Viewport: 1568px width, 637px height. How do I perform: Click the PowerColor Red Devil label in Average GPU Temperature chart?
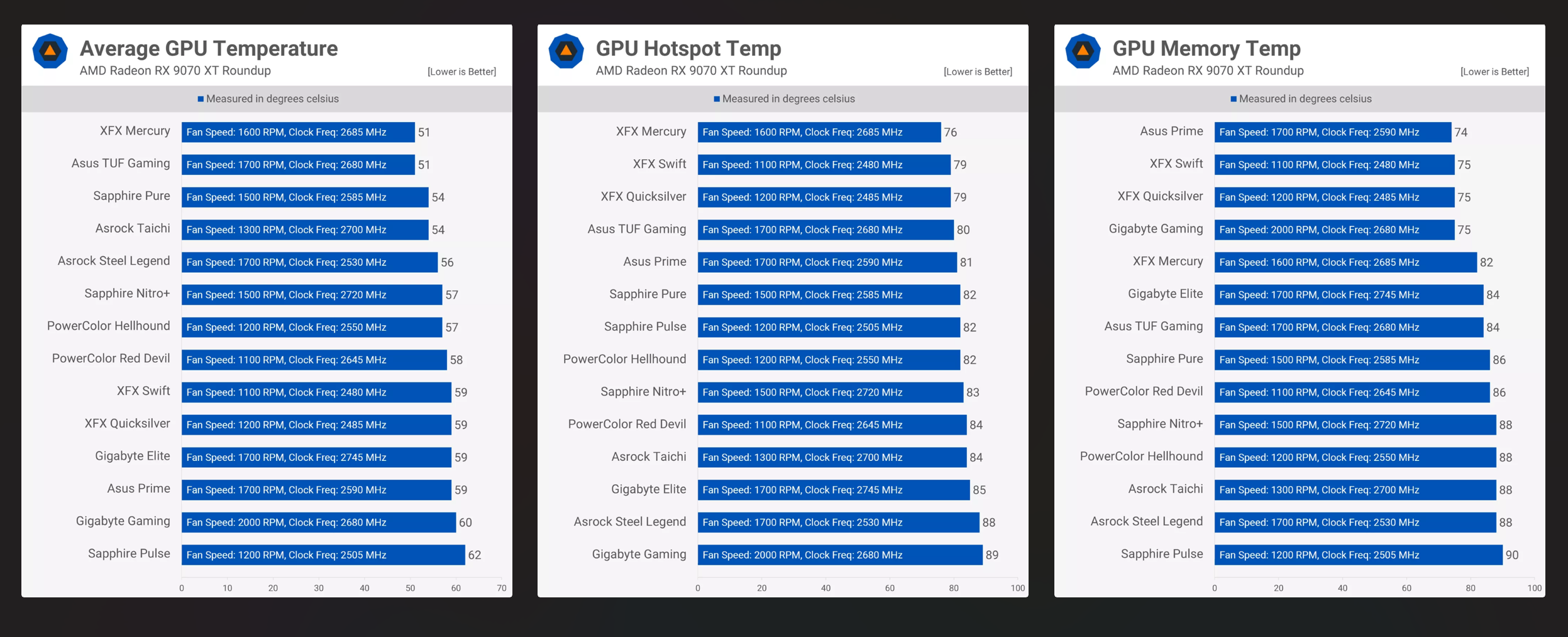point(111,358)
